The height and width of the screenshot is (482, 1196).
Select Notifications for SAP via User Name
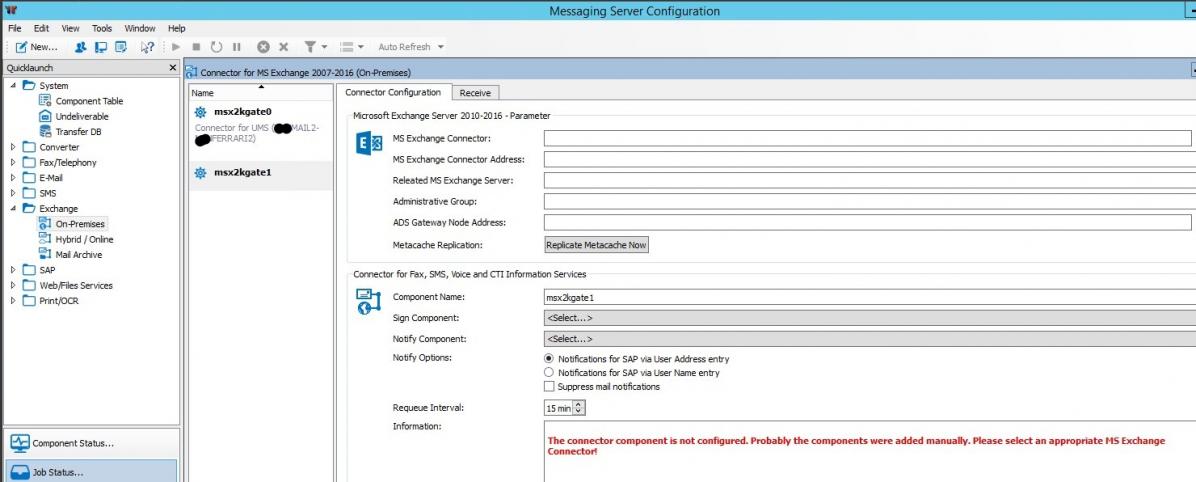tap(548, 372)
